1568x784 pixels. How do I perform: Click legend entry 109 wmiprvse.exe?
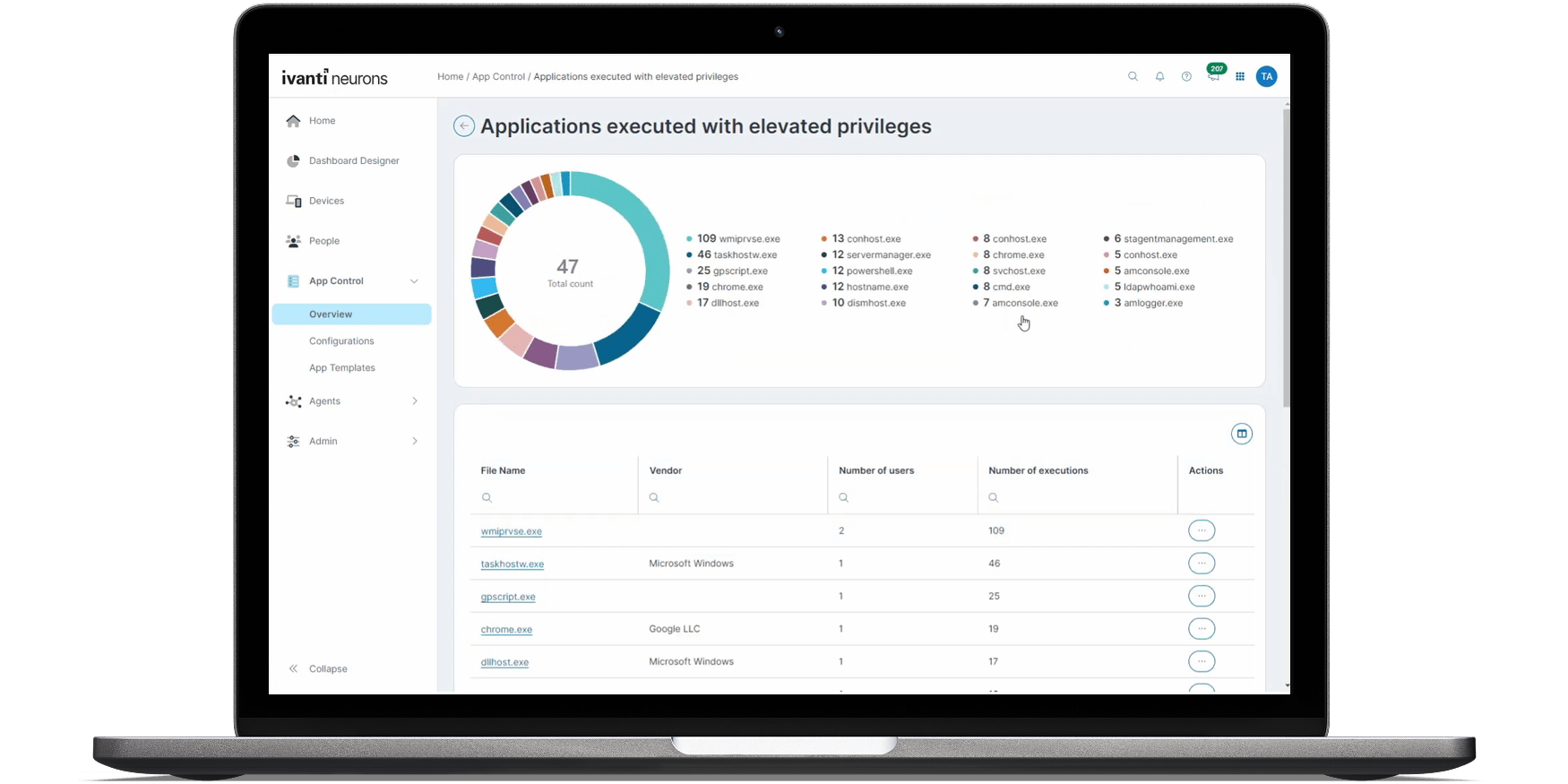click(733, 239)
